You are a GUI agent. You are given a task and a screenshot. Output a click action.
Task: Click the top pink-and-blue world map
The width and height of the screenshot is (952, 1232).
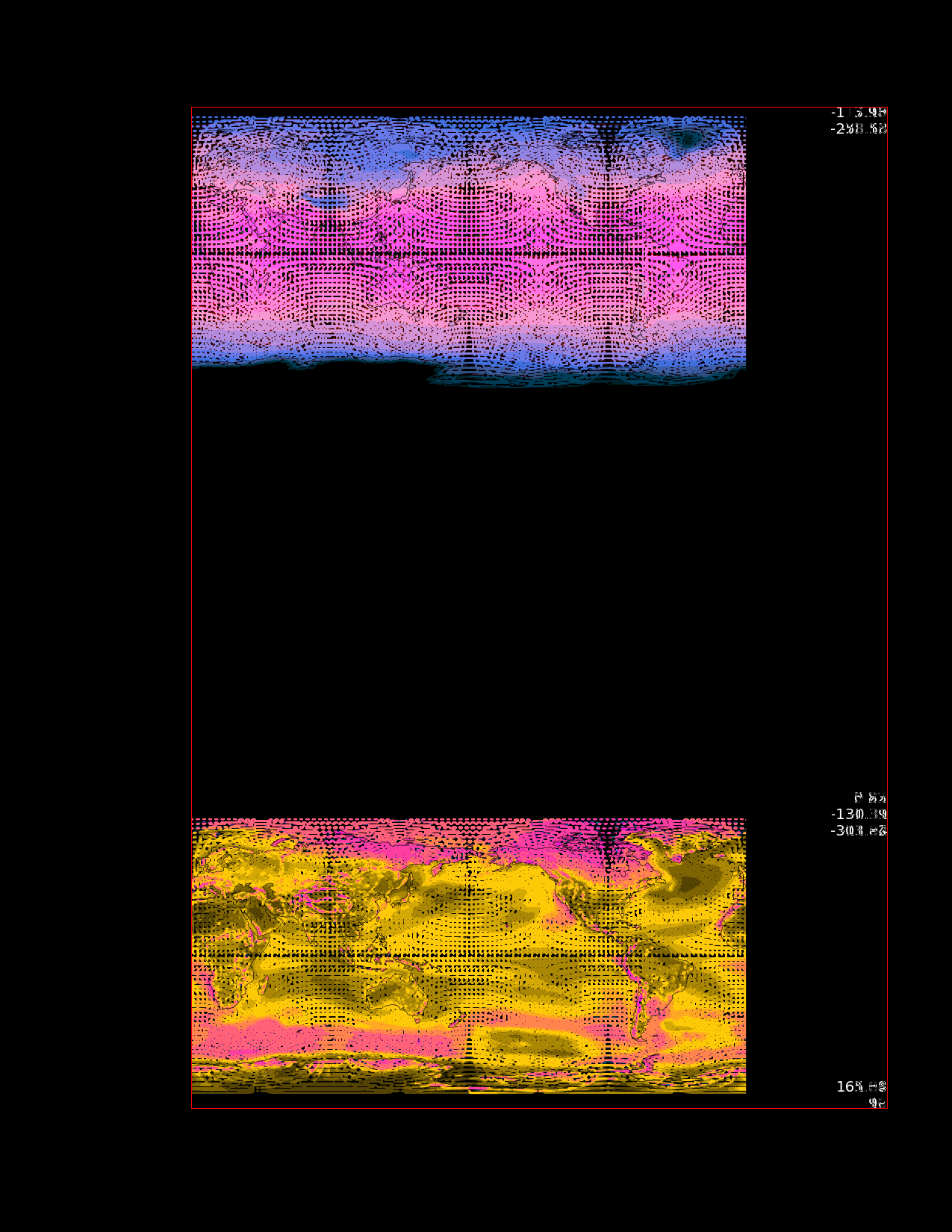[468, 246]
